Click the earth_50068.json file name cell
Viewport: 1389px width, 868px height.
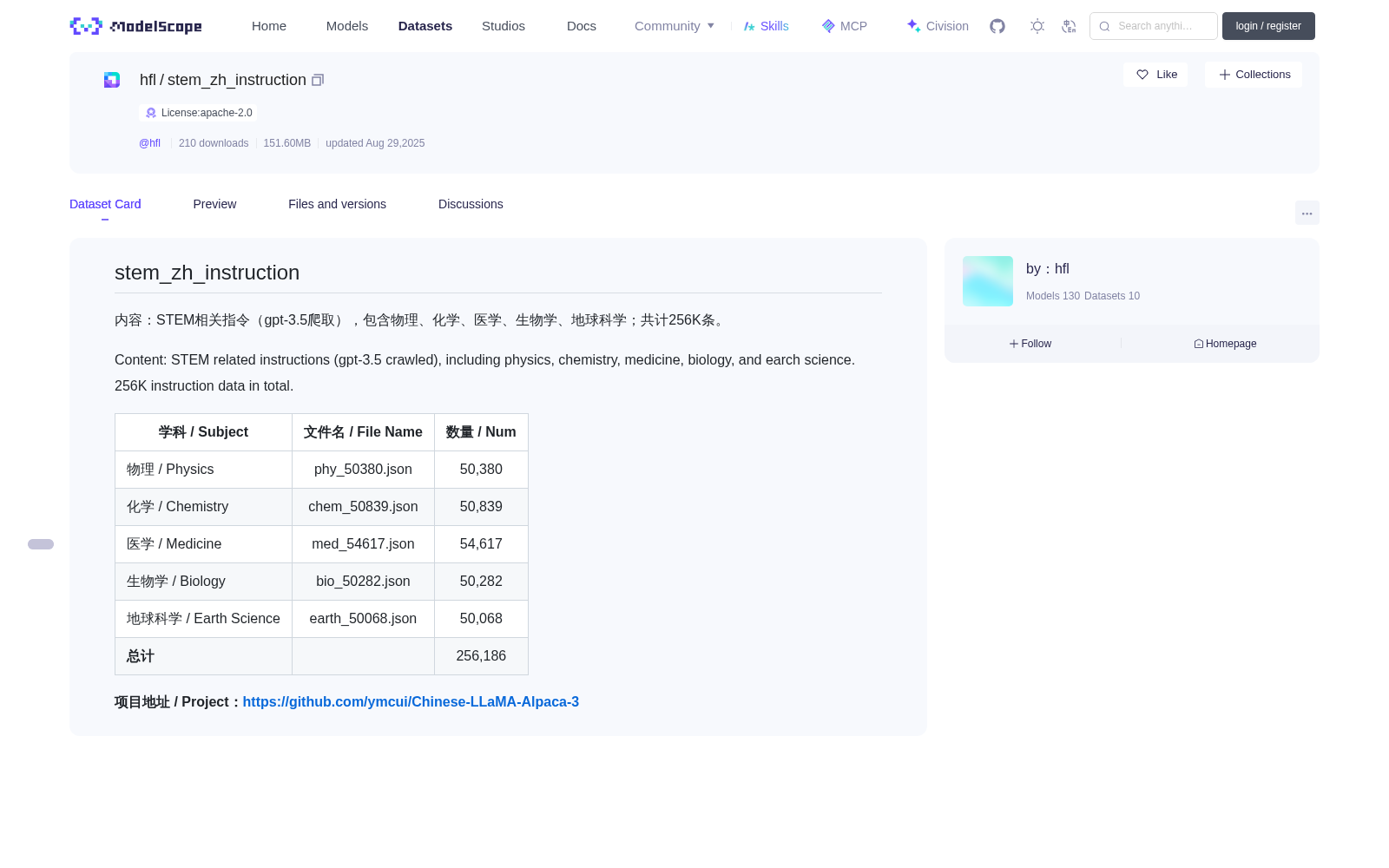363,619
